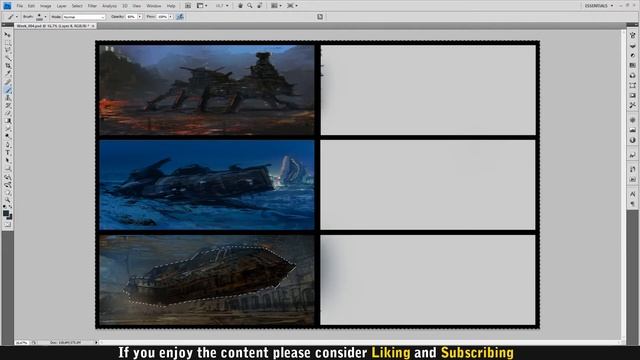The image size is (640, 360).
Task: Open the status bar document info arrow
Action: 96,342
